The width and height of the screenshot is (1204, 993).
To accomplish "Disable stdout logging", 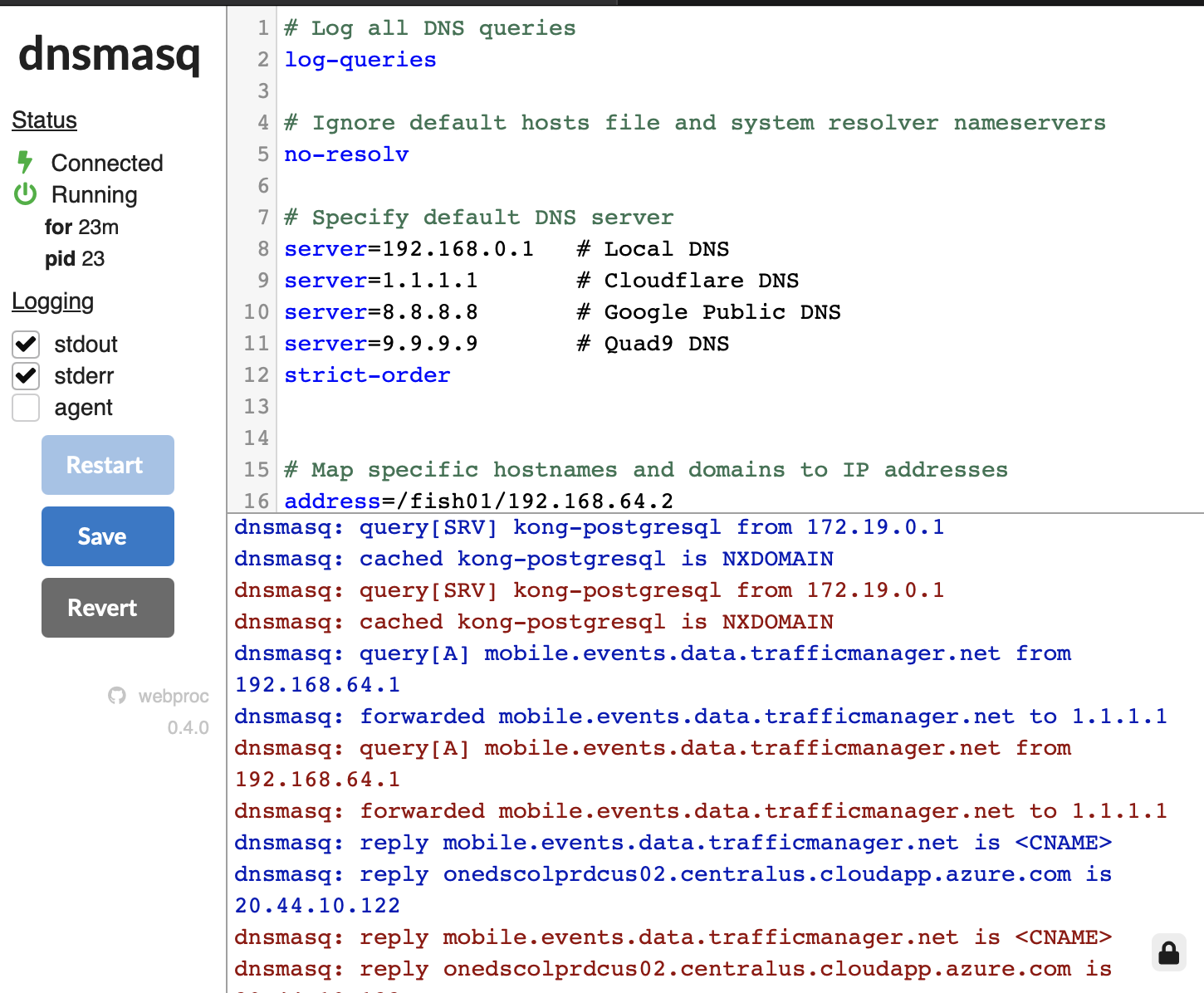I will pyautogui.click(x=26, y=345).
